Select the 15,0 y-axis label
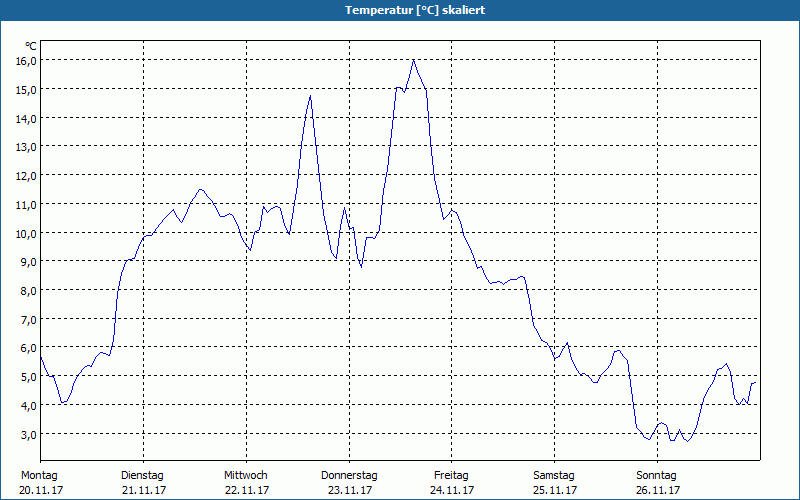Viewport: 800px width, 500px height. click(26, 89)
